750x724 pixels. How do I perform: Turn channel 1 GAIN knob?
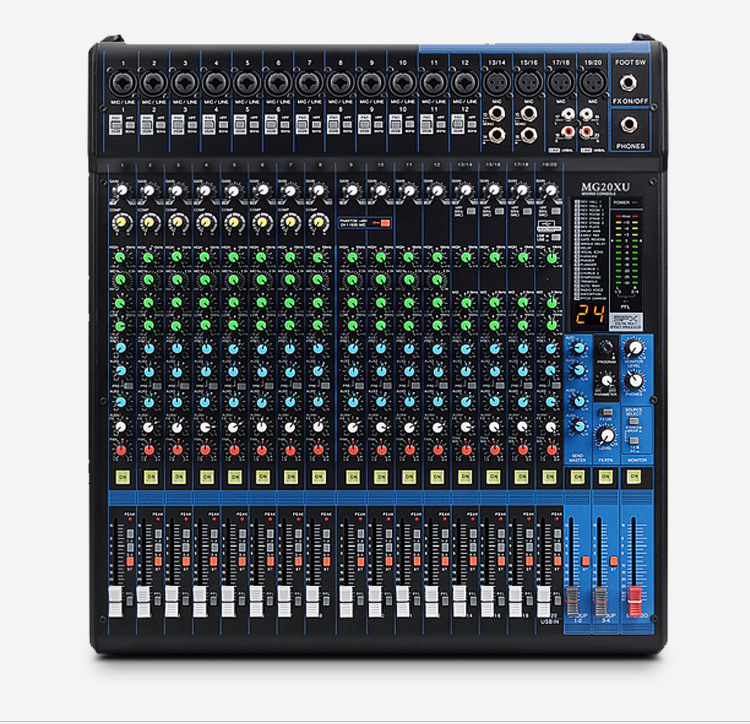pyautogui.click(x=121, y=190)
